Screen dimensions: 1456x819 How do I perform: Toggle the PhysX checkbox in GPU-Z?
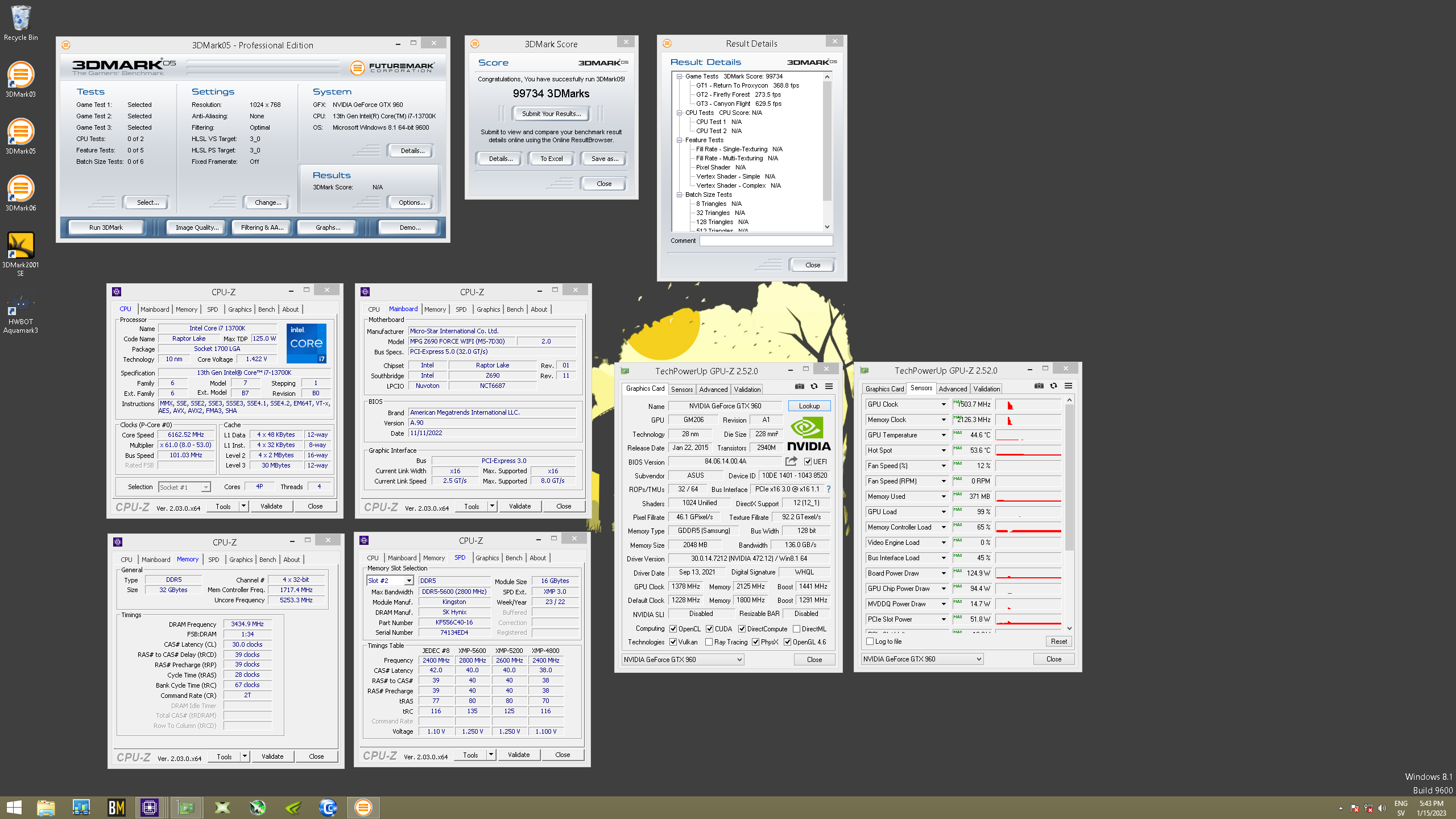tap(756, 642)
